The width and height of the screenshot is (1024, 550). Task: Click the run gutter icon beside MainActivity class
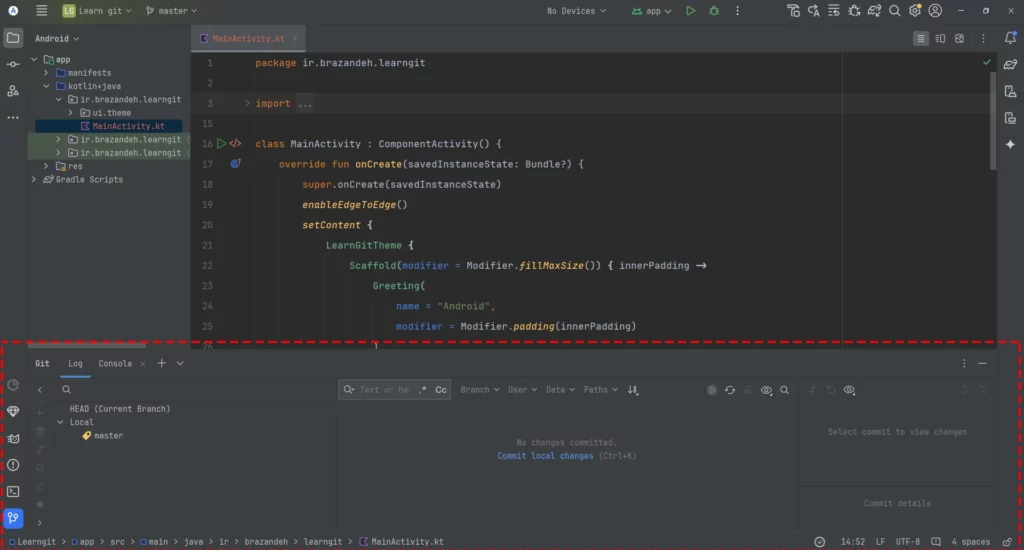(221, 143)
